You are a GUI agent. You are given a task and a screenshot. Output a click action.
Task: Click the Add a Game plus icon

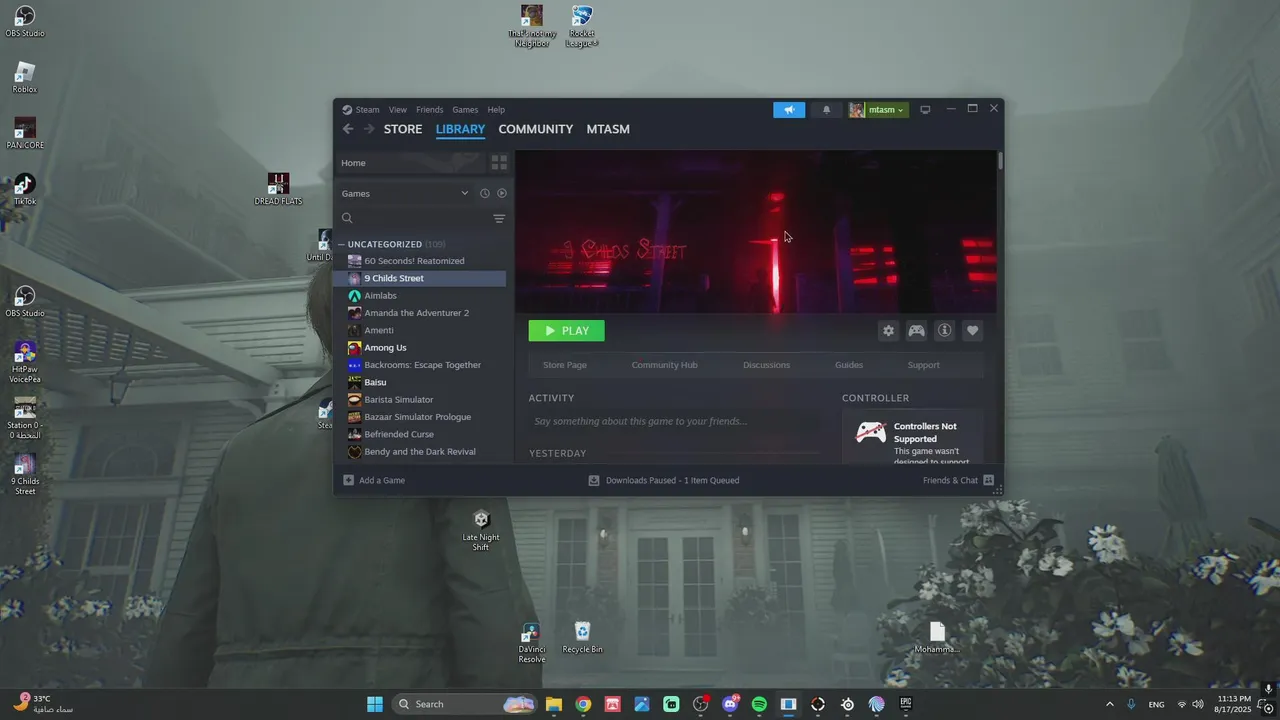(x=348, y=480)
